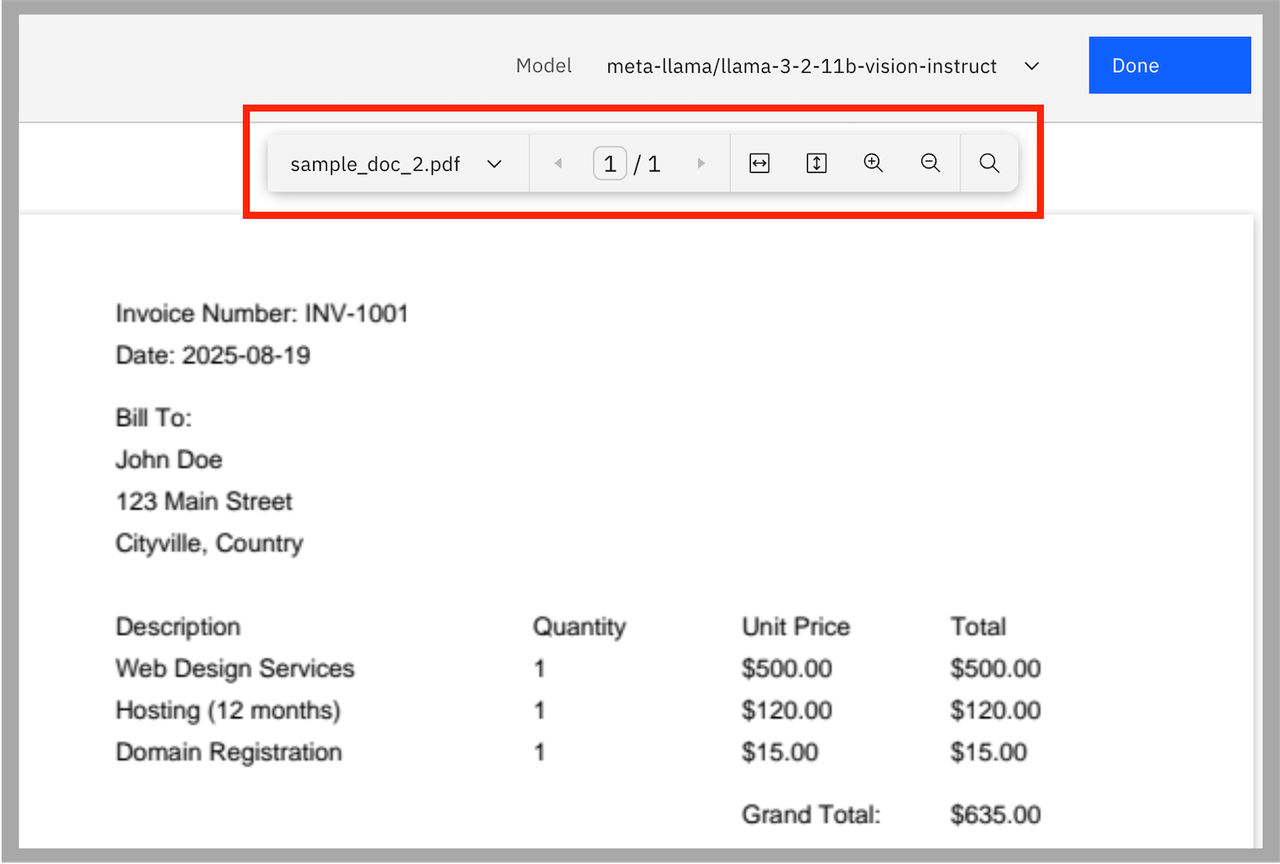Click the Grand Total: label

point(811,815)
